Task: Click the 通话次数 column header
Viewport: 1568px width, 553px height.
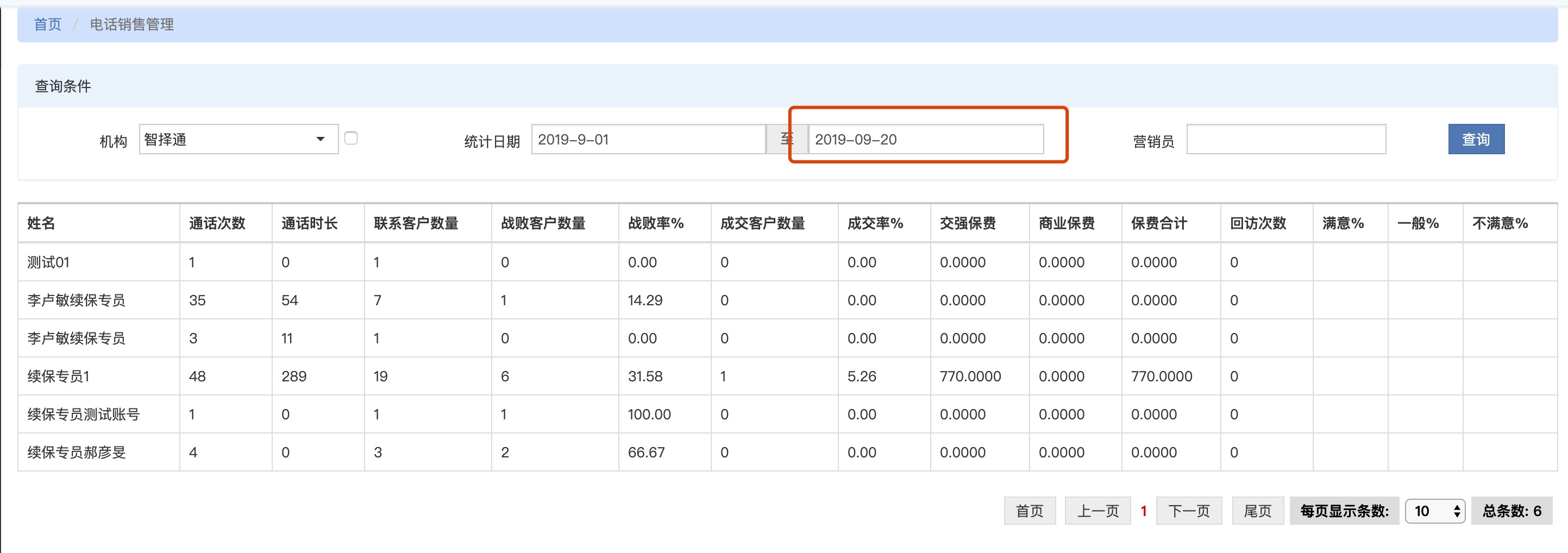Action: (217, 223)
